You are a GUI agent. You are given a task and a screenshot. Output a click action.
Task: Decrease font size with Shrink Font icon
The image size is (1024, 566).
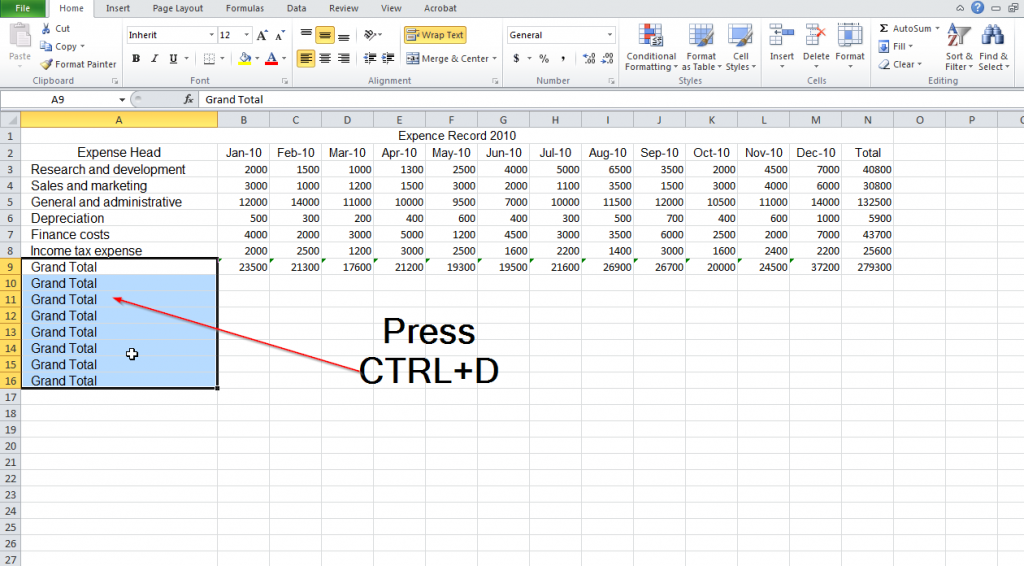tap(280, 35)
